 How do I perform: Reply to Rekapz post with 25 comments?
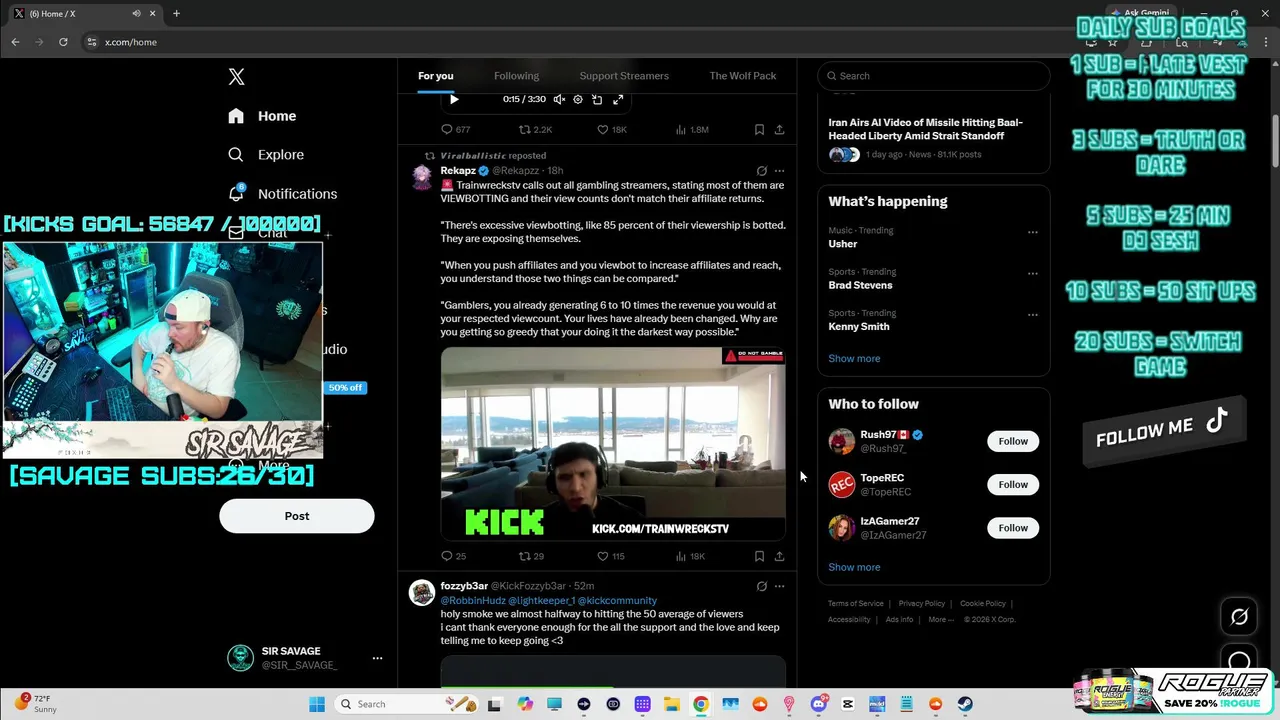coord(454,556)
